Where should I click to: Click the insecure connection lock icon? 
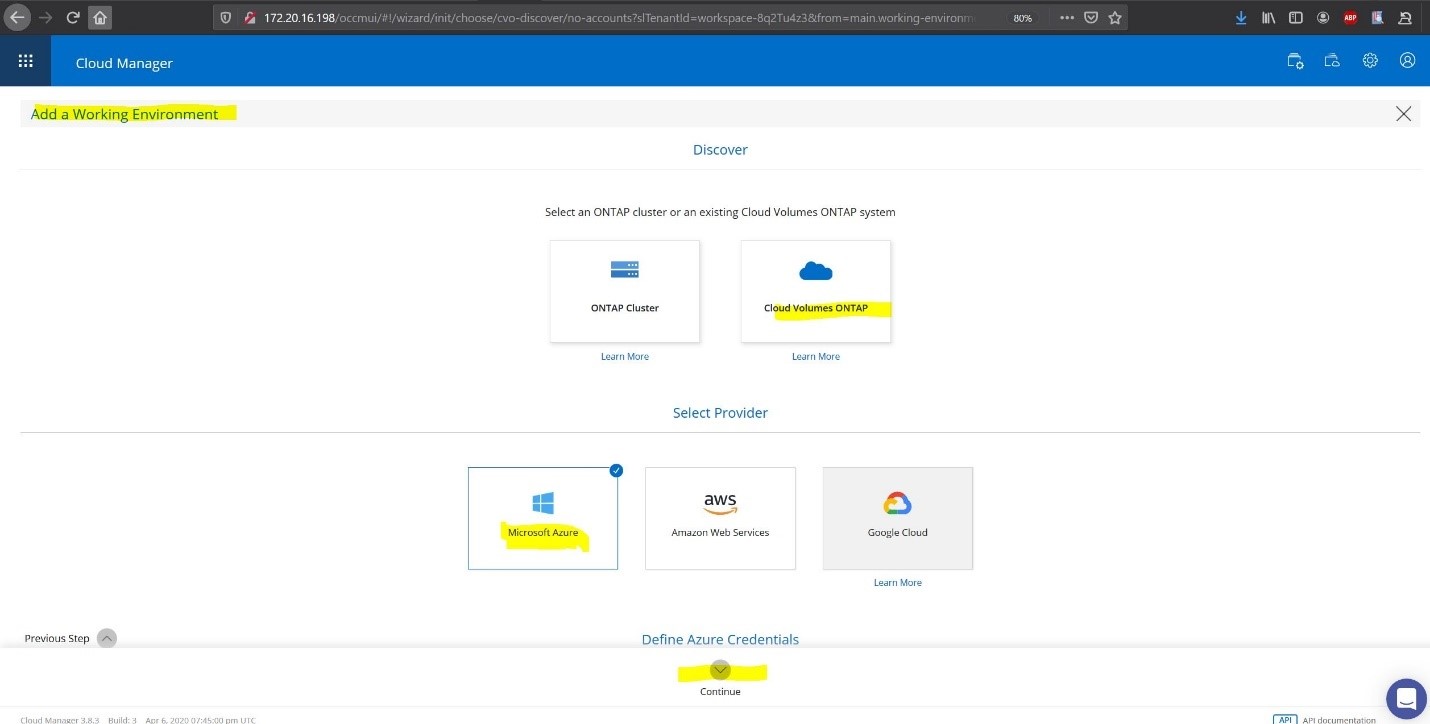(251, 18)
